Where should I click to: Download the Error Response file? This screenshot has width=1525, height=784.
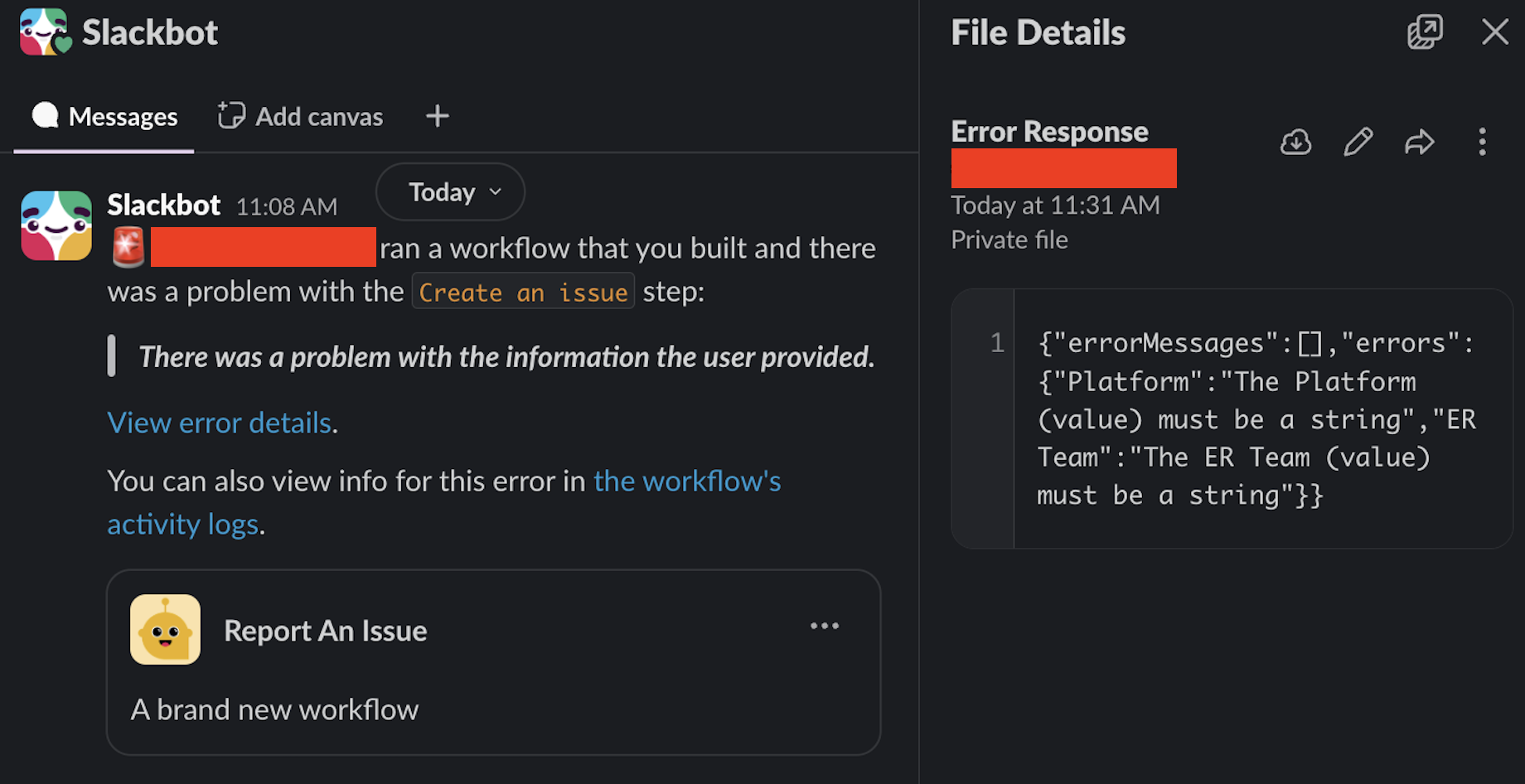pyautogui.click(x=1295, y=143)
